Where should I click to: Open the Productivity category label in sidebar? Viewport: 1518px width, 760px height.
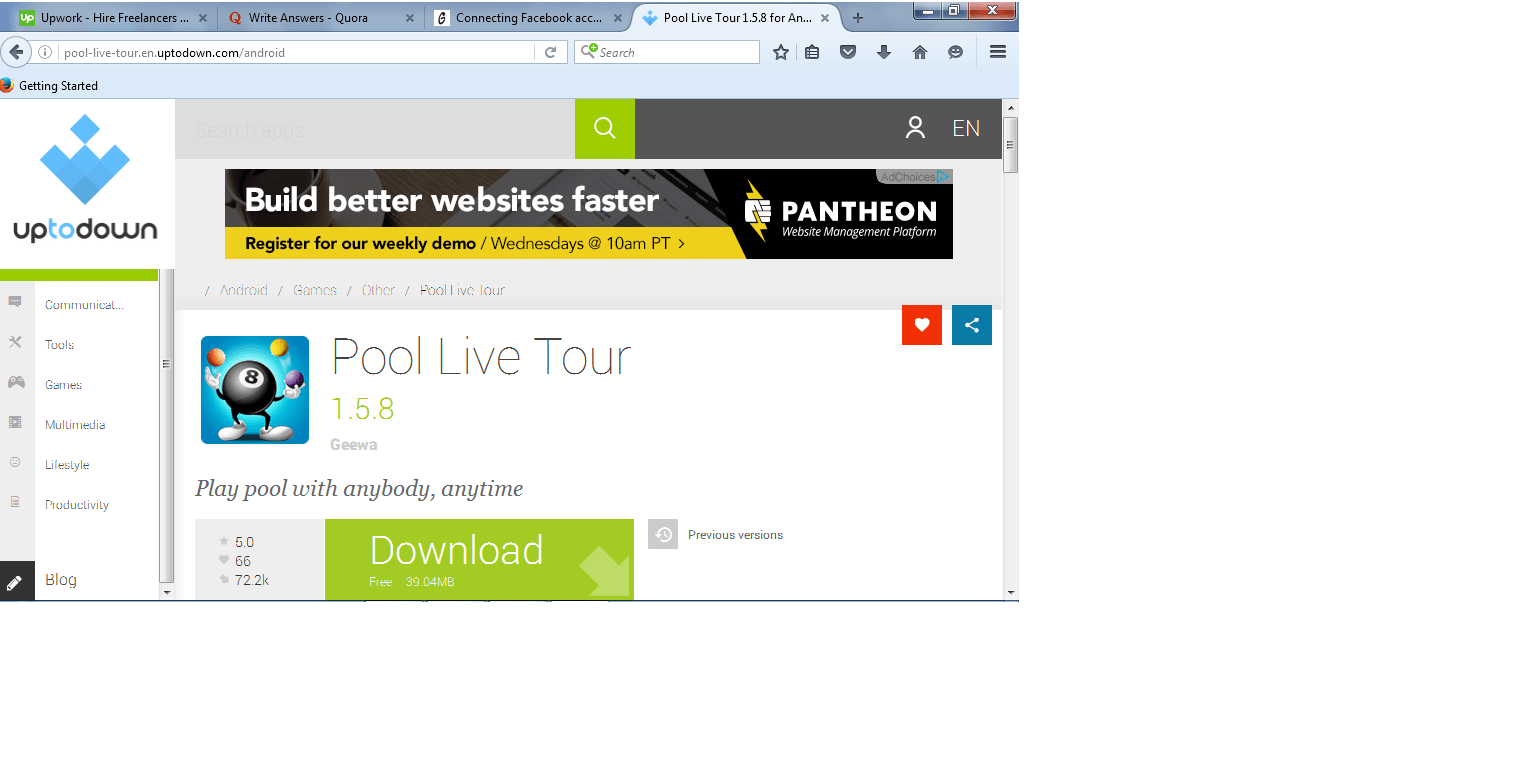click(x=77, y=505)
